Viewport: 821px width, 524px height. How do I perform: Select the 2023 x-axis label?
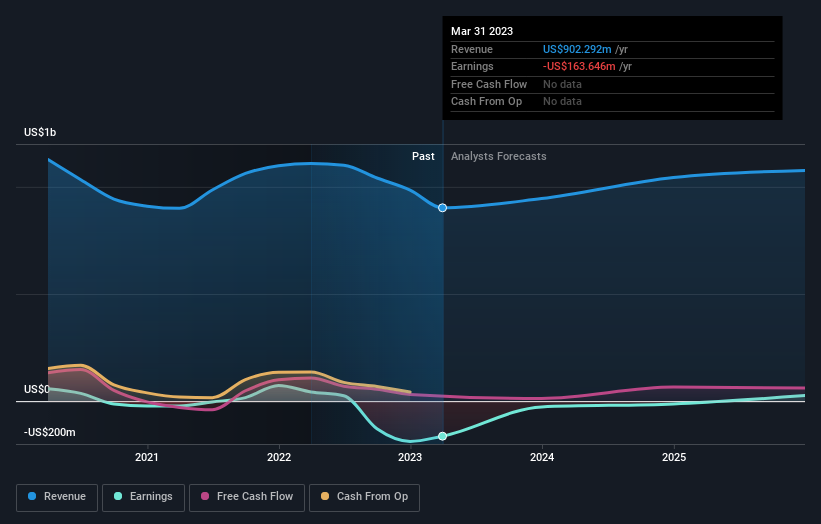(x=410, y=457)
